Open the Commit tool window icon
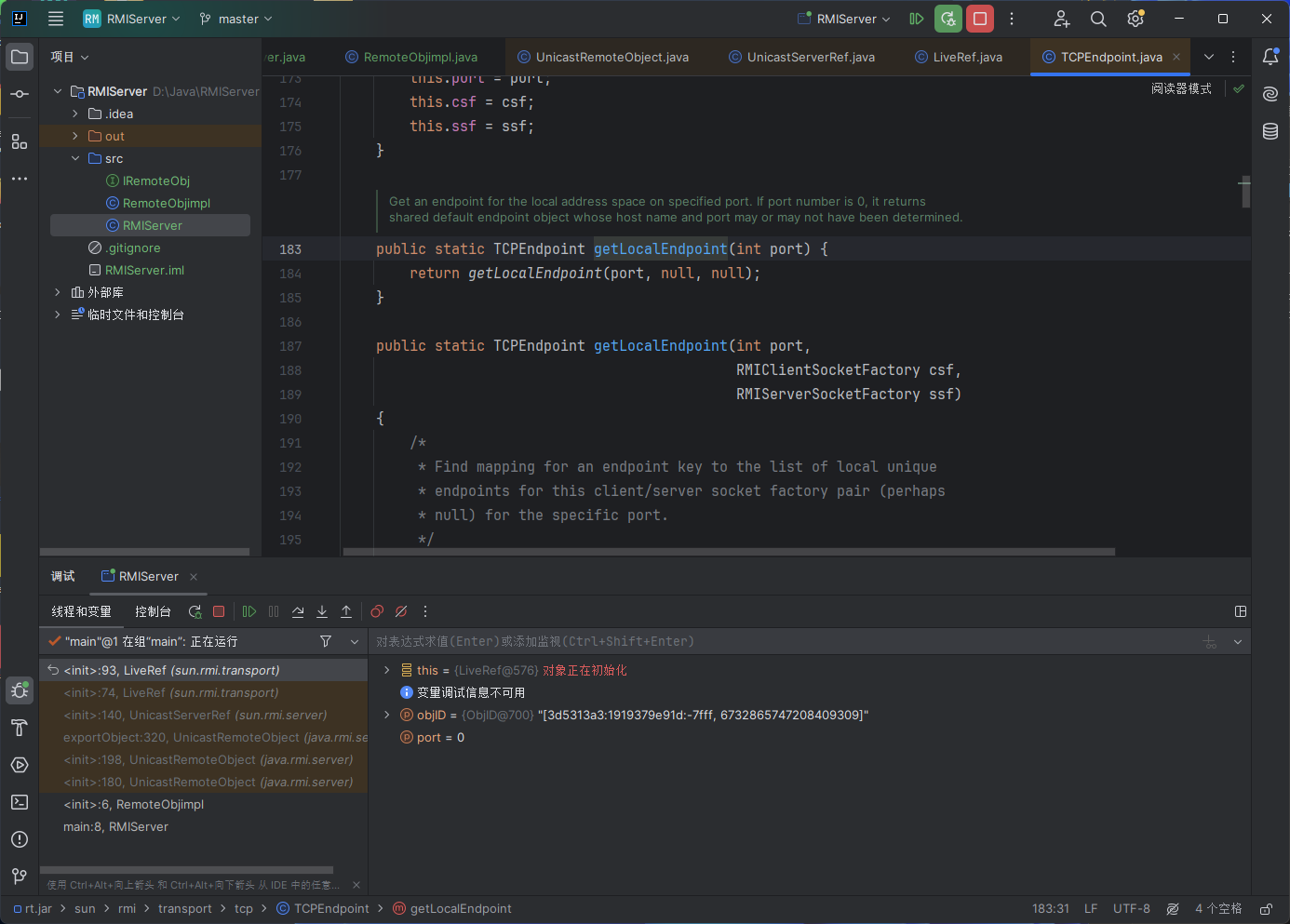The width and height of the screenshot is (1290, 924). click(20, 94)
